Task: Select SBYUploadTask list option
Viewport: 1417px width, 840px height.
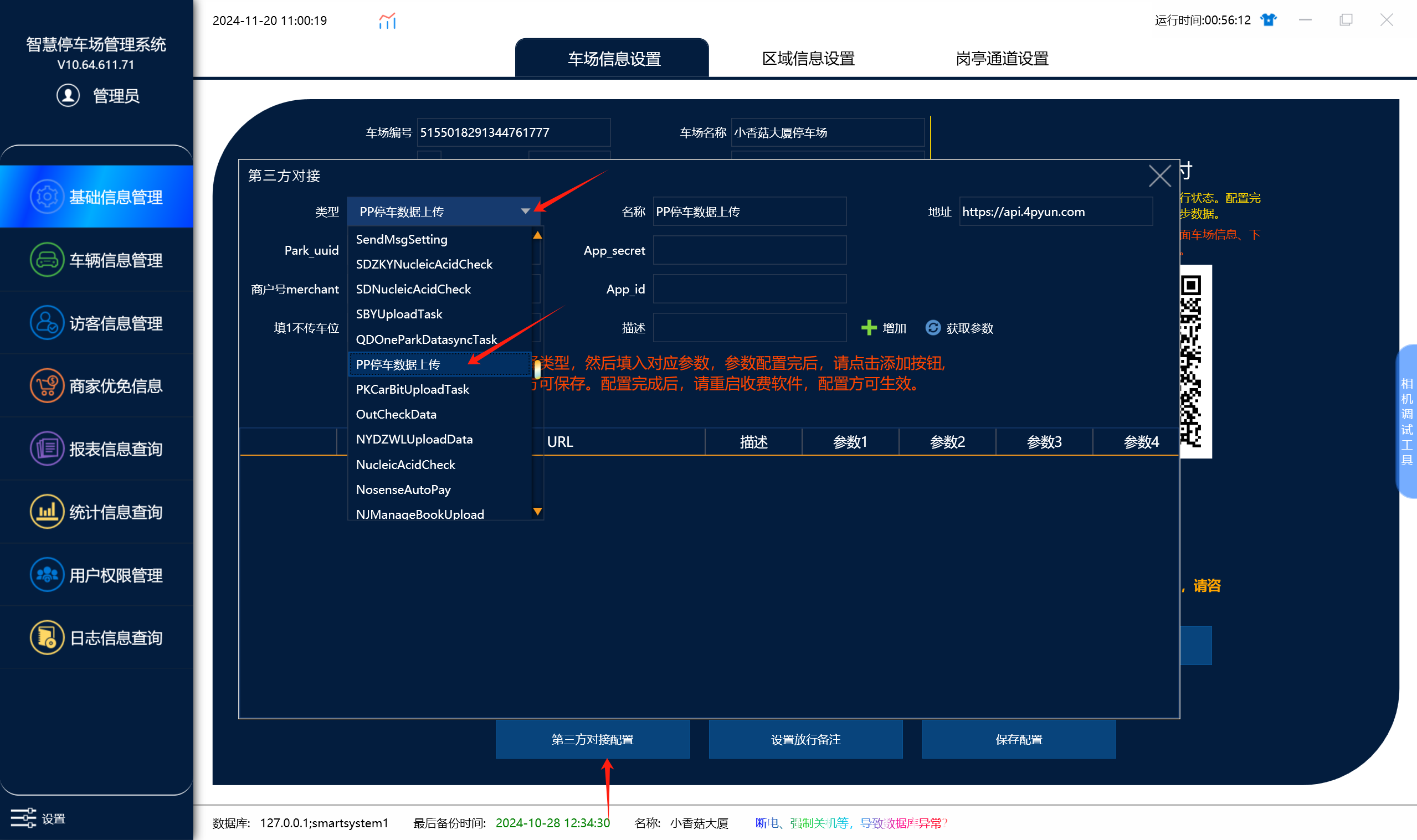Action: tap(440, 314)
